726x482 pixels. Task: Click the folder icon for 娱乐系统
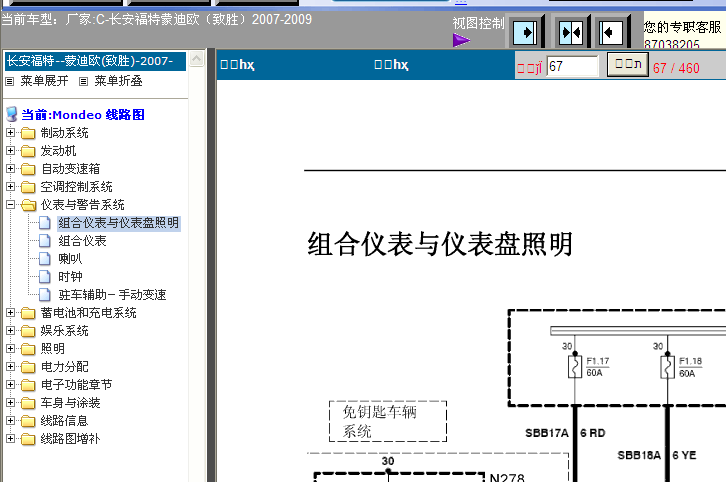[28, 332]
